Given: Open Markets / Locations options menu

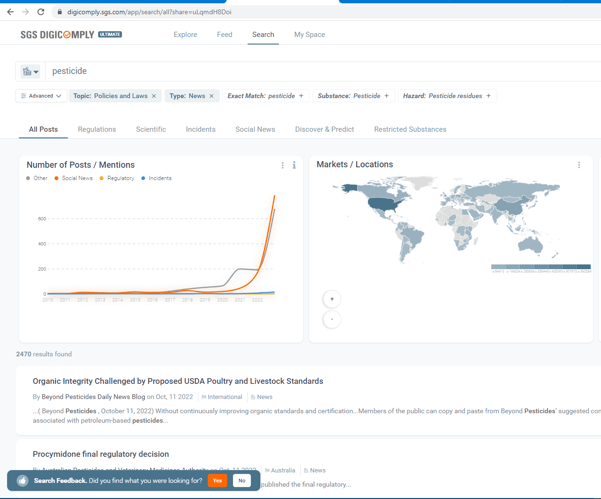Looking at the screenshot, I should [x=579, y=165].
